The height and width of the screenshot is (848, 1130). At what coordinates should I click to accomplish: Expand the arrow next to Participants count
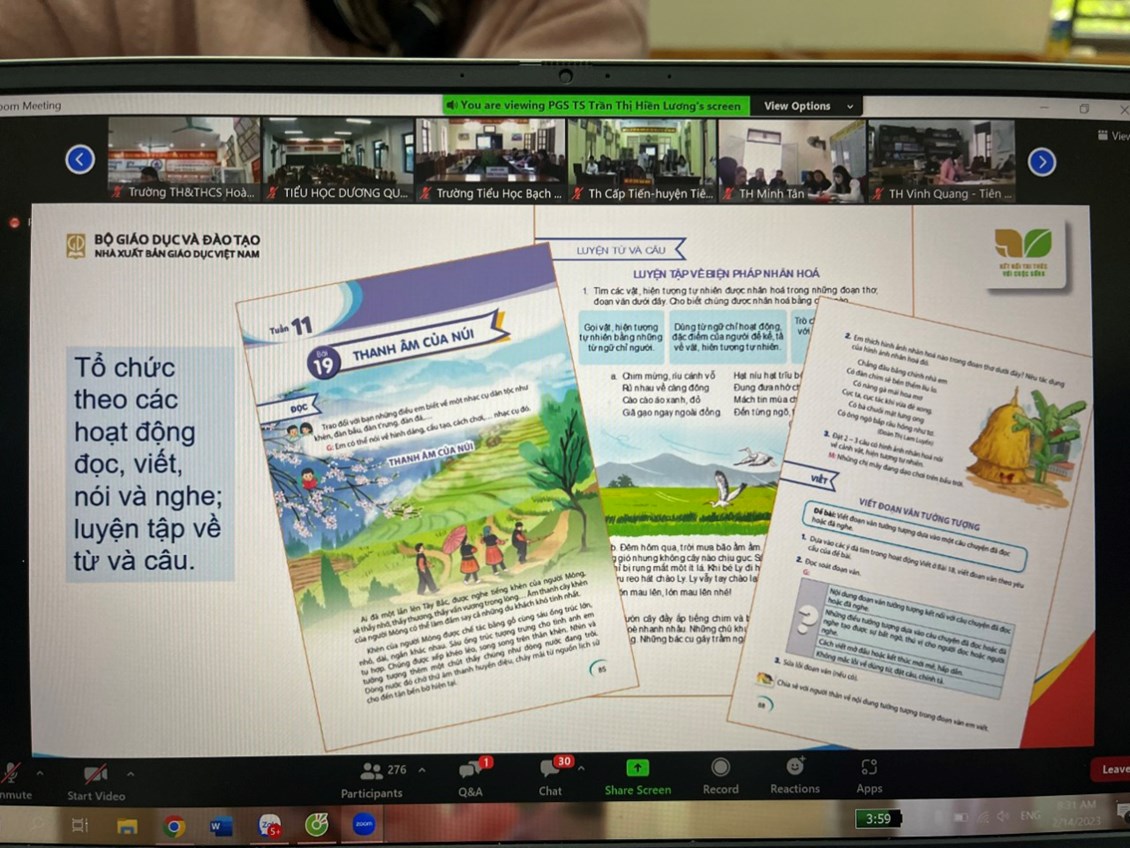[421, 770]
